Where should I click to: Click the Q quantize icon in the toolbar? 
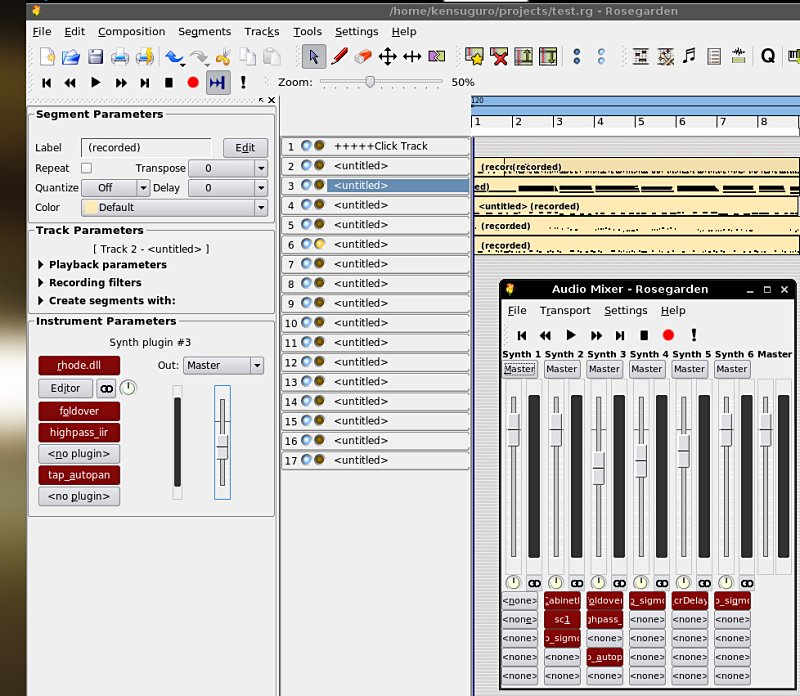coord(767,56)
